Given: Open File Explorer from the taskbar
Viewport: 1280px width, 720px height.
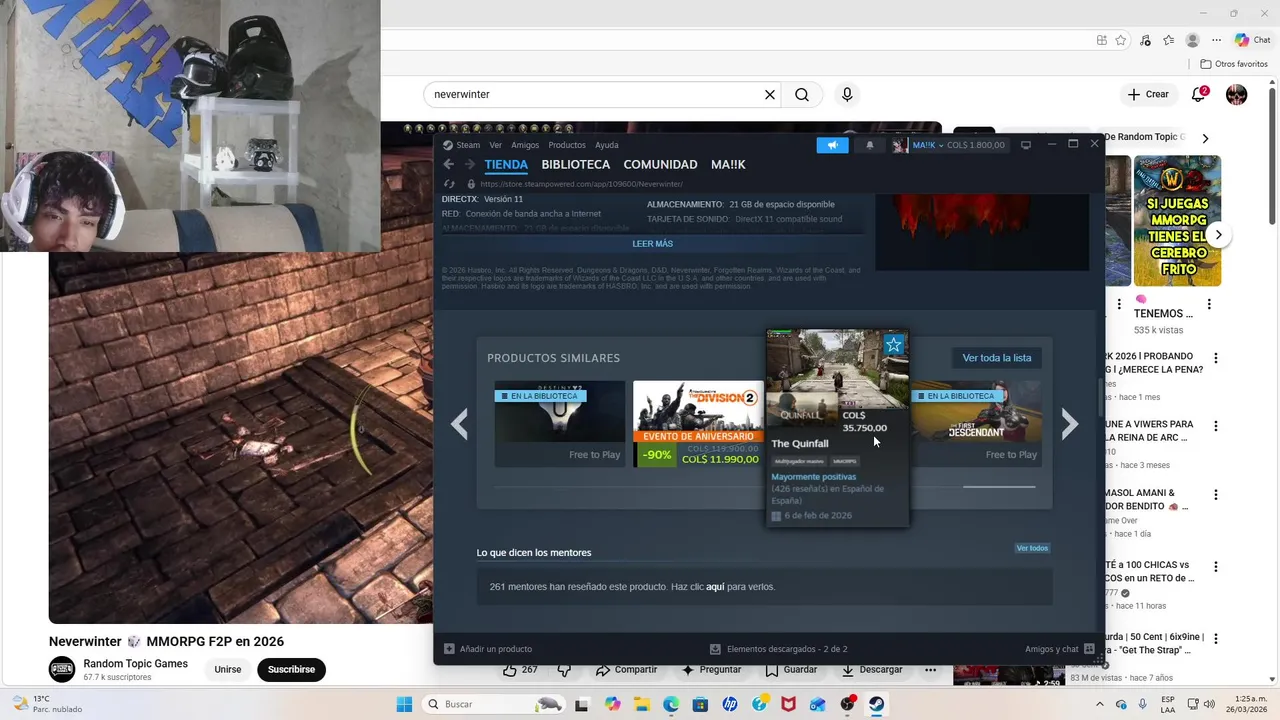Looking at the screenshot, I should coord(640,704).
